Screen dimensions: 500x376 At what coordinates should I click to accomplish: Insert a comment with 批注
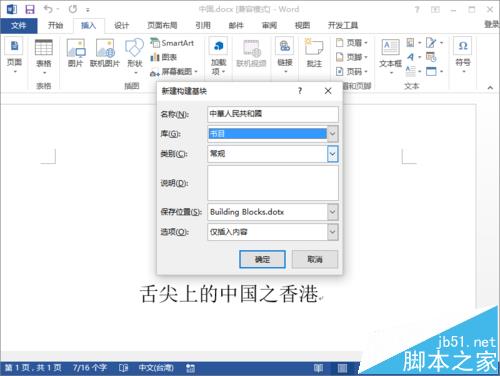tap(314, 53)
